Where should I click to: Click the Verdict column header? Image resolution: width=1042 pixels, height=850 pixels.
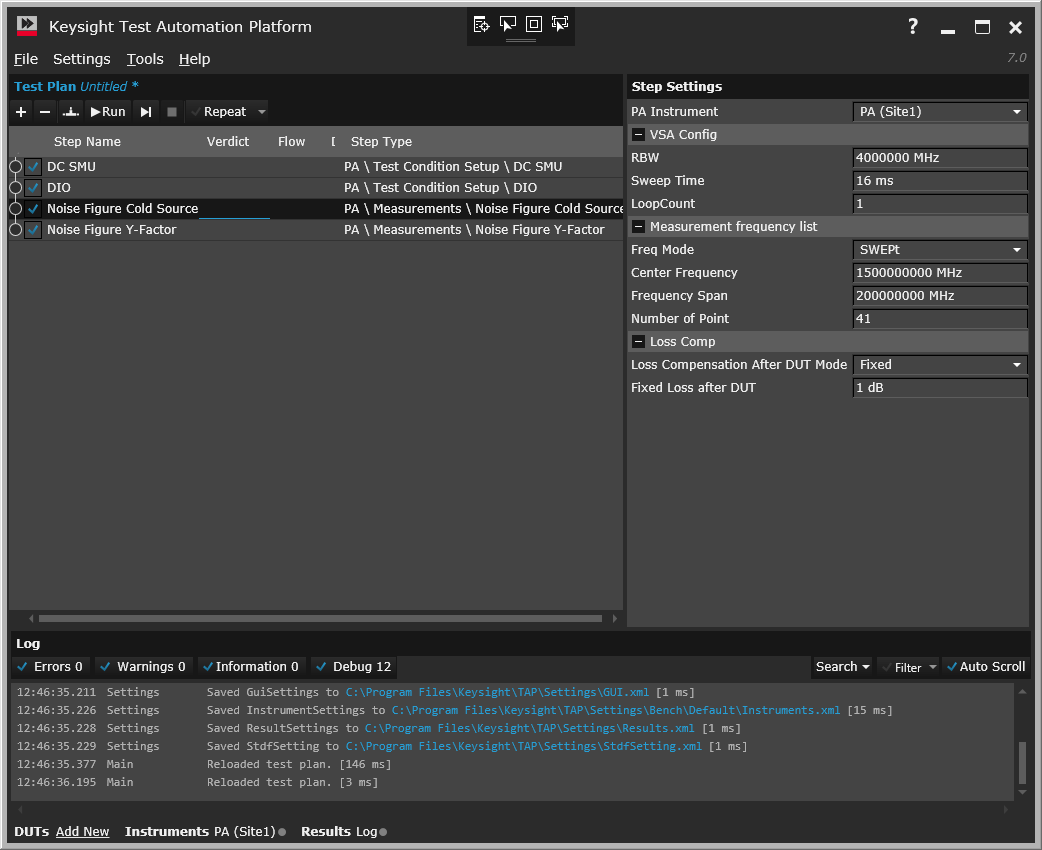[228, 142]
